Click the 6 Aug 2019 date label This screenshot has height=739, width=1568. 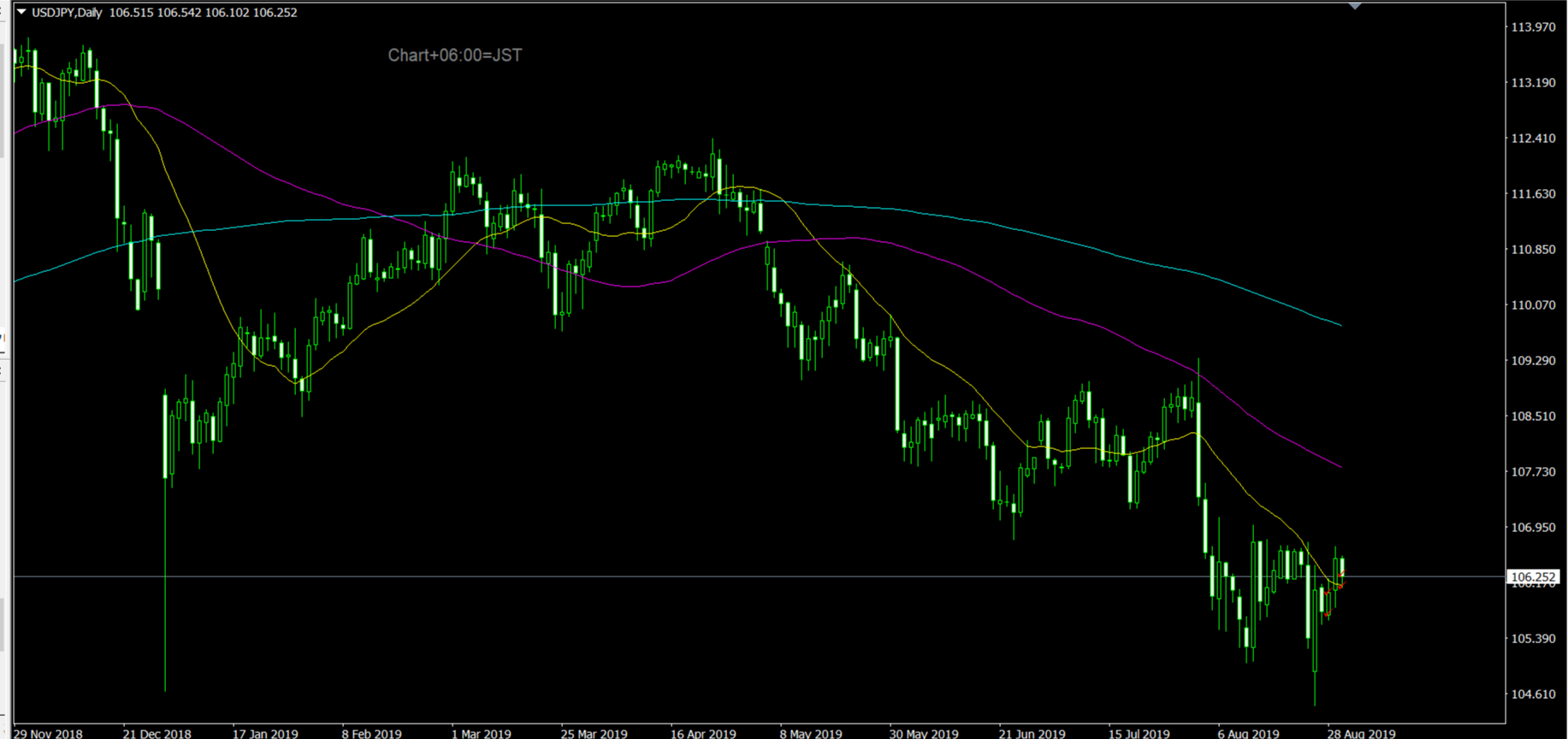[1249, 733]
